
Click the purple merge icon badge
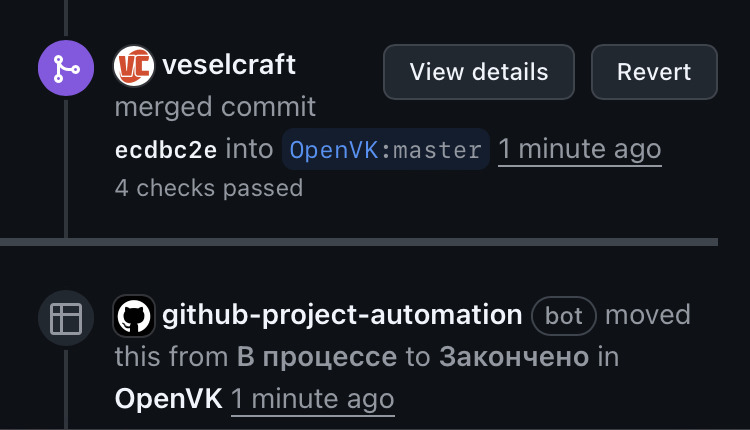(66, 69)
